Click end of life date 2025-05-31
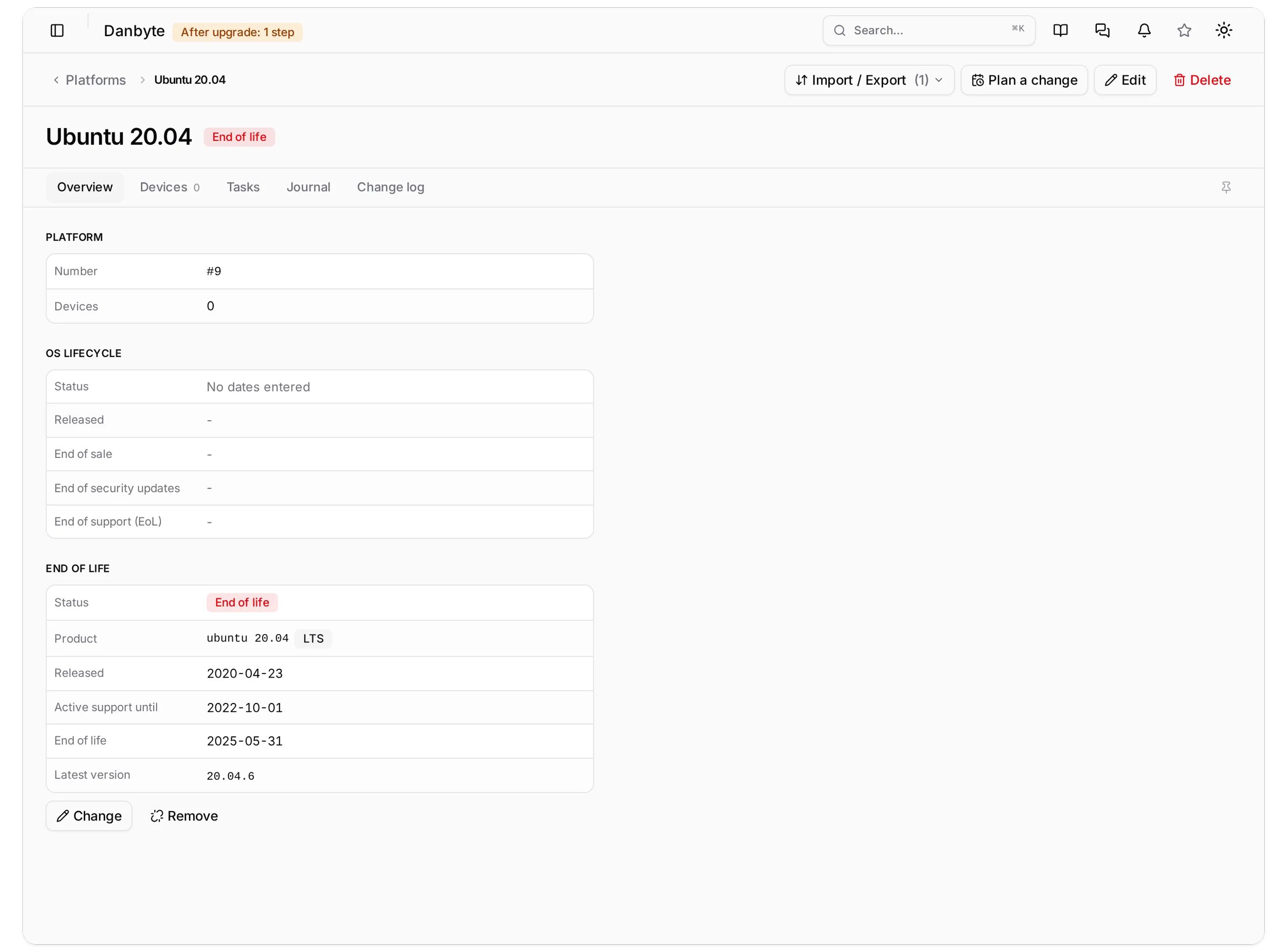The height and width of the screenshot is (952, 1272). (x=245, y=741)
